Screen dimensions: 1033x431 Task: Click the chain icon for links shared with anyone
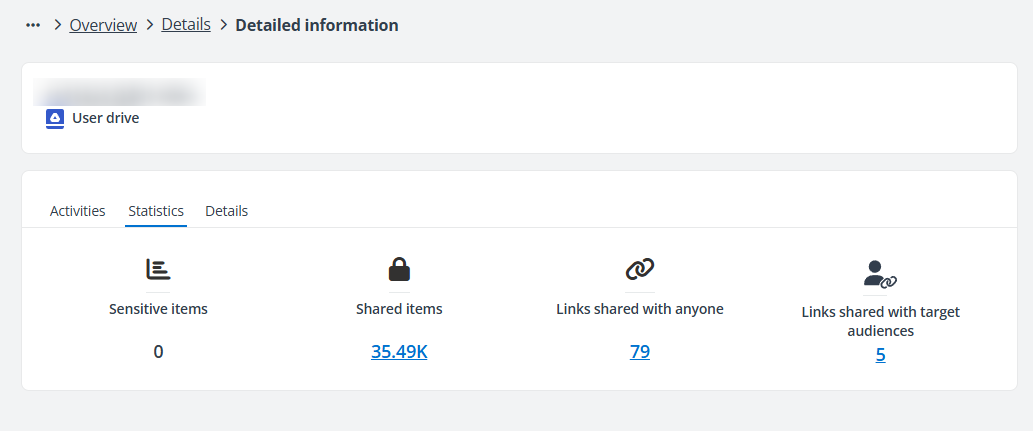pyautogui.click(x=640, y=268)
